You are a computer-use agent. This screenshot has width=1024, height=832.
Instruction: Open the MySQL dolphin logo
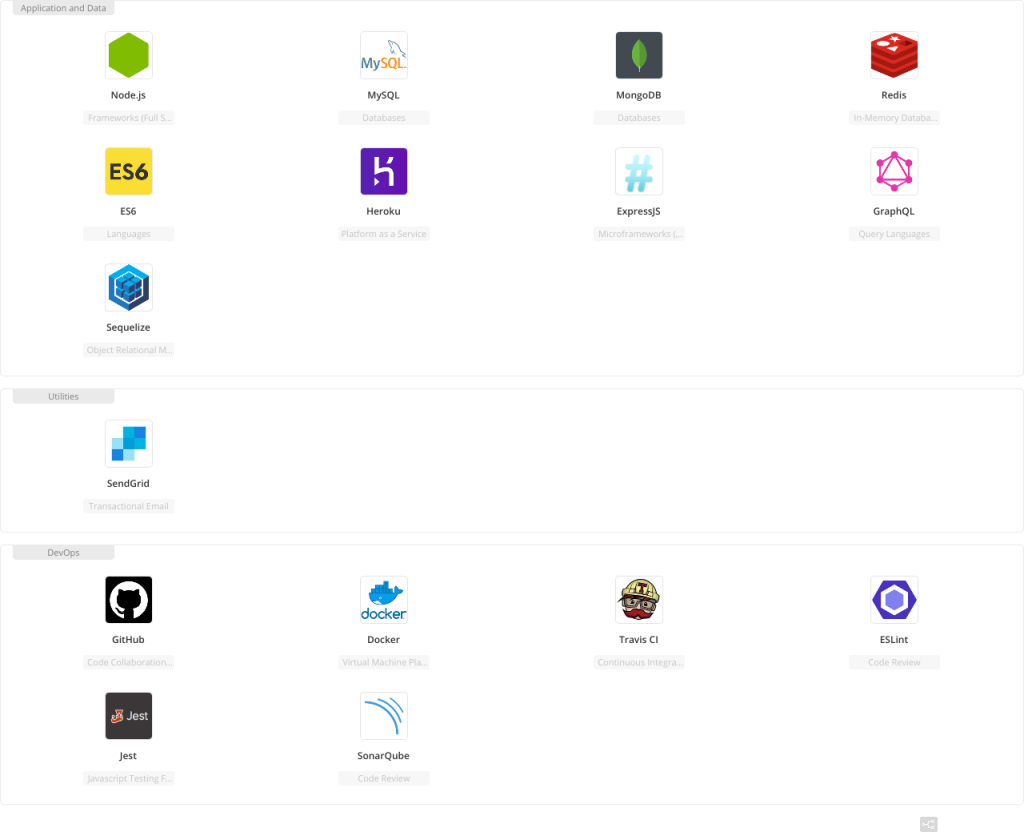[x=383, y=55]
